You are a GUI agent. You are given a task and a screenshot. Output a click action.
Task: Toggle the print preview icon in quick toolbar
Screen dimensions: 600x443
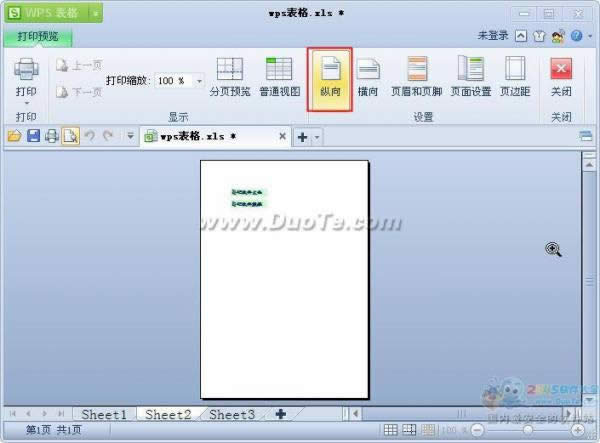point(70,136)
